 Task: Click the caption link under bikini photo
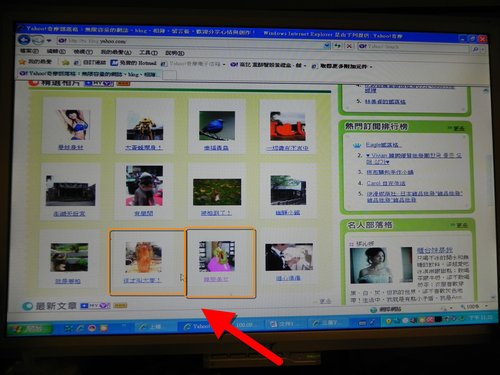click(71, 147)
